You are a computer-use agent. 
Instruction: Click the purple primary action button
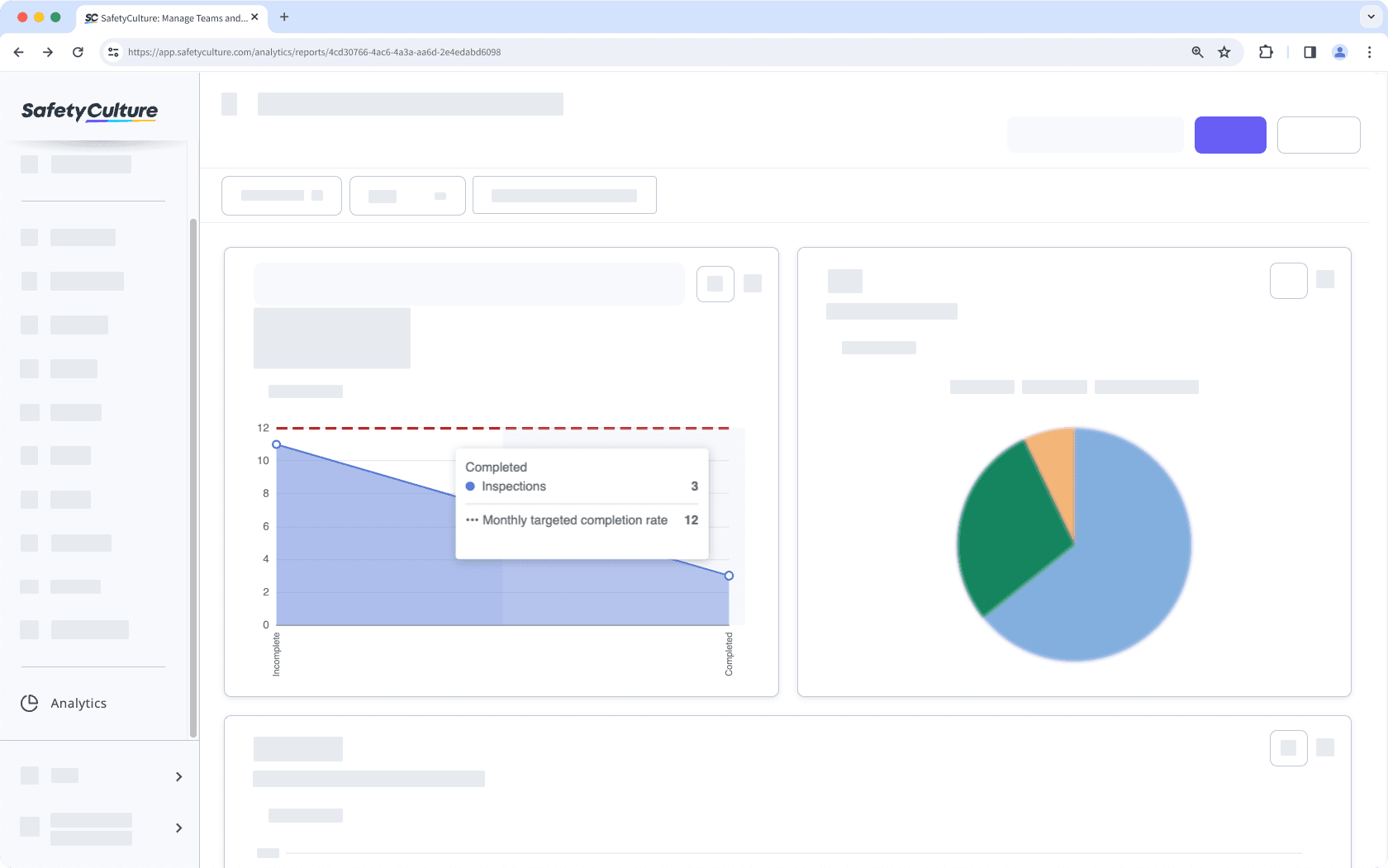click(x=1229, y=135)
